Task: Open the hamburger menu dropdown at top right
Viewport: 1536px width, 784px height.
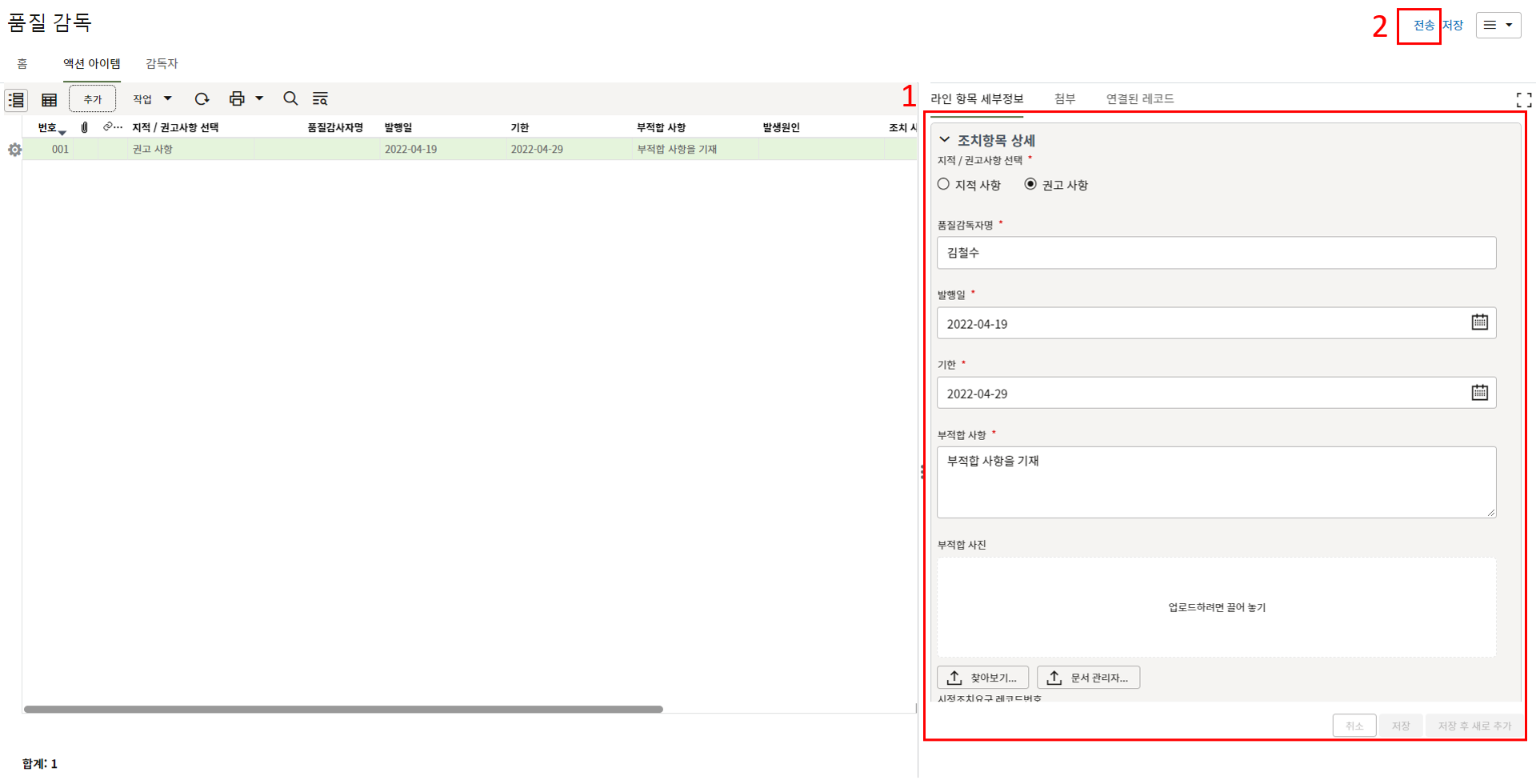Action: 1498,25
